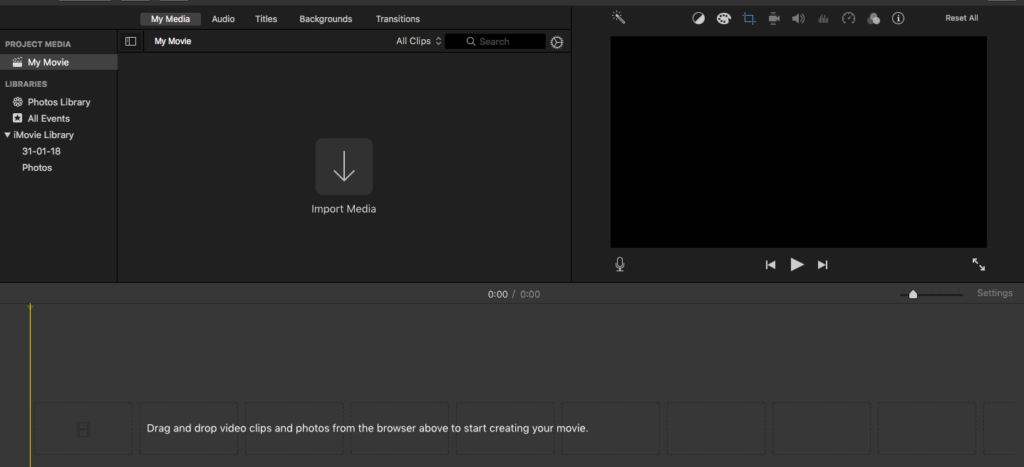The height and width of the screenshot is (467, 1024).
Task: Show clip information
Action: coord(898,19)
